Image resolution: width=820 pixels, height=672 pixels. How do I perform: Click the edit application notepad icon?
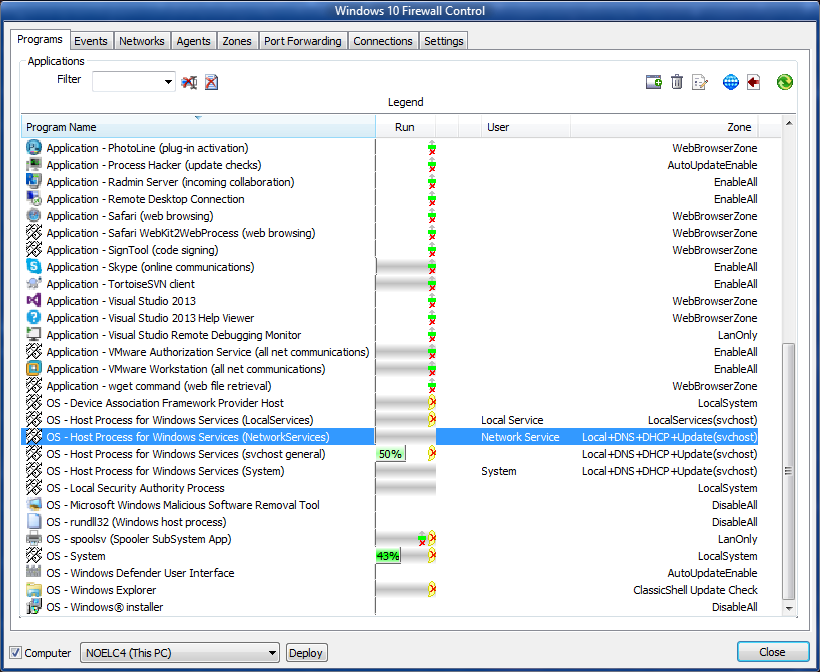click(x=700, y=82)
